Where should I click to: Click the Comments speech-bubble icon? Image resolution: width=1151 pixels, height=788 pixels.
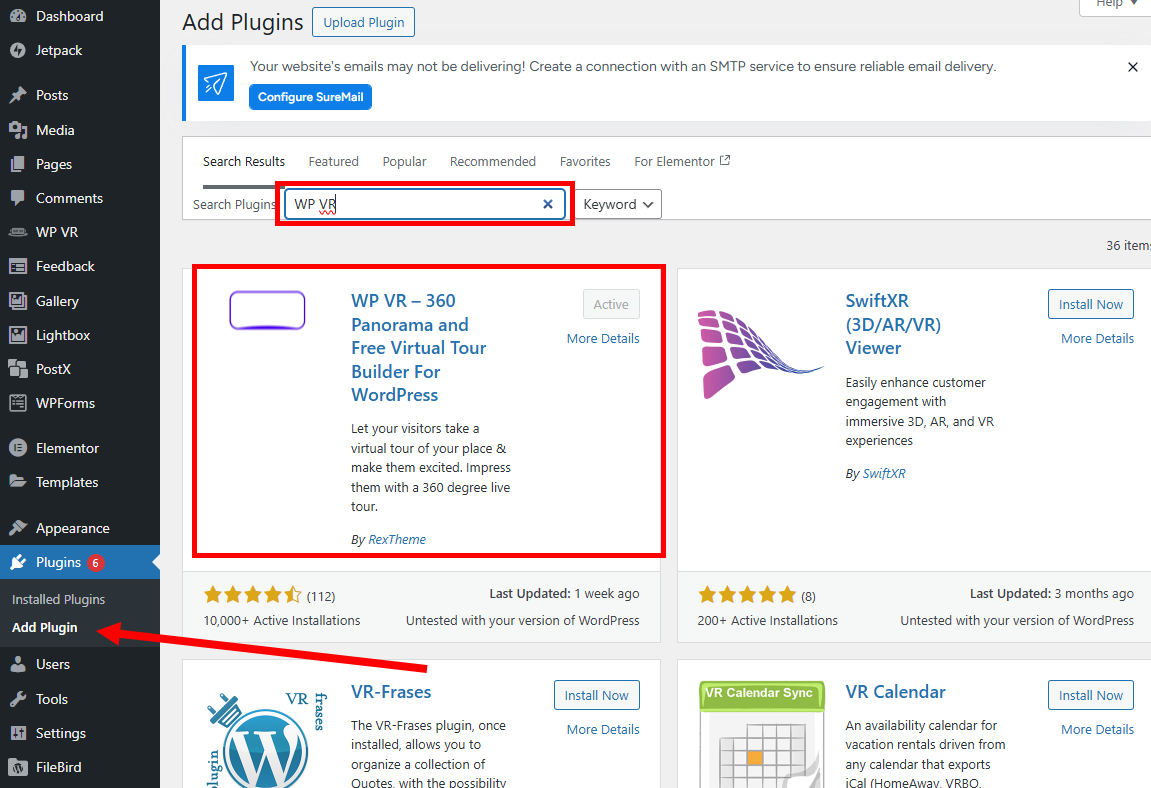pyautogui.click(x=18, y=198)
